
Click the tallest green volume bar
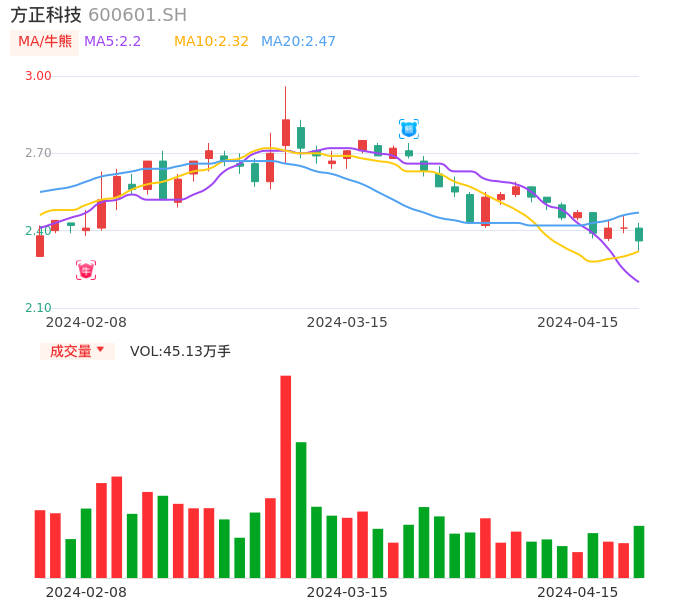pyautogui.click(x=301, y=510)
